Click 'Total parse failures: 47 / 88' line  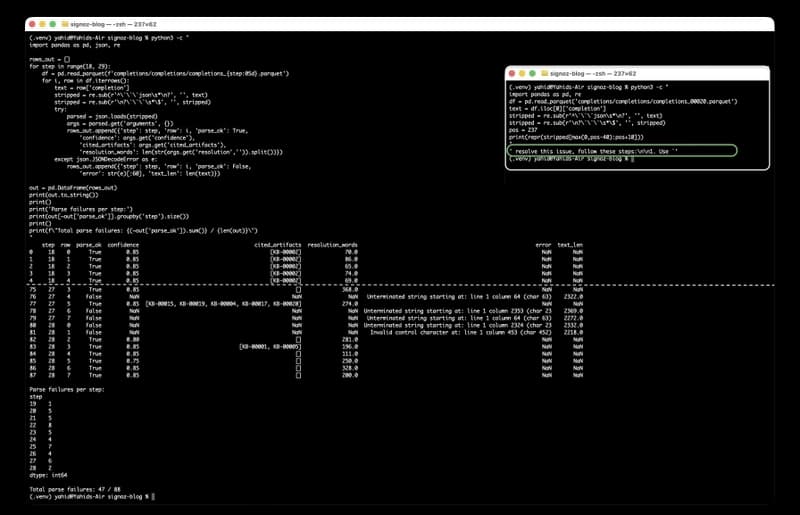tap(75, 489)
